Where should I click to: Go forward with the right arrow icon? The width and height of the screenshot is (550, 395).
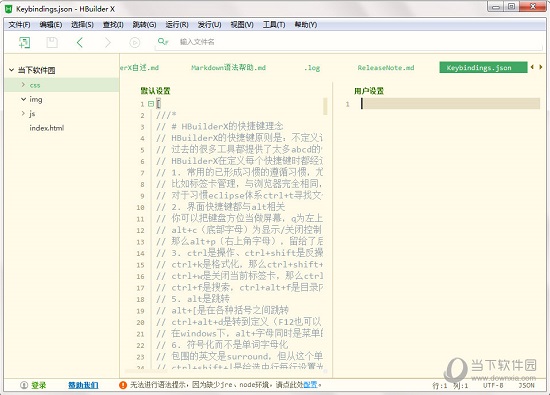point(107,42)
